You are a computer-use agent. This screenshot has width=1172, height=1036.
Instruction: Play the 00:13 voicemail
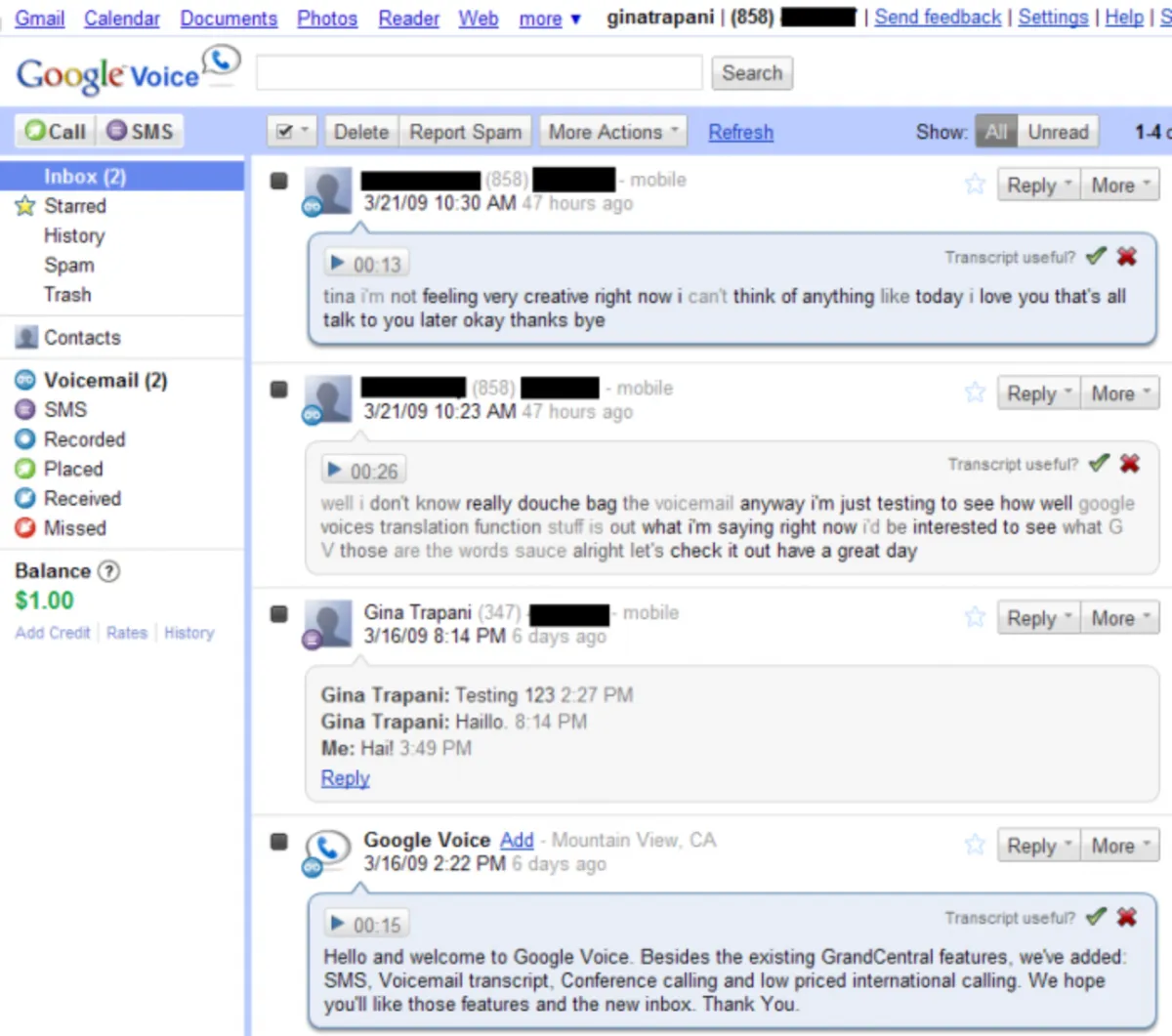[x=366, y=264]
